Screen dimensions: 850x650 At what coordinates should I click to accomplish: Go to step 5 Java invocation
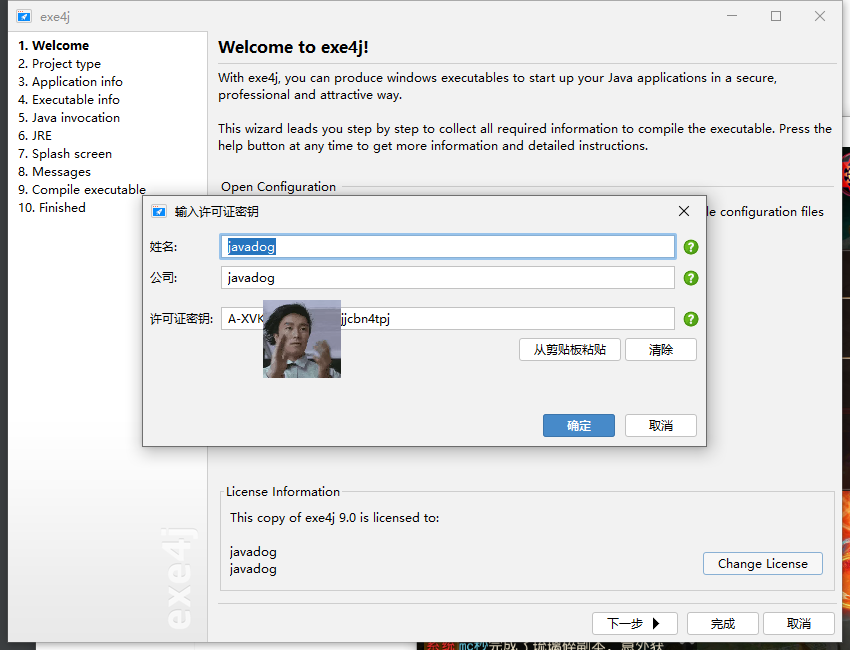click(69, 118)
